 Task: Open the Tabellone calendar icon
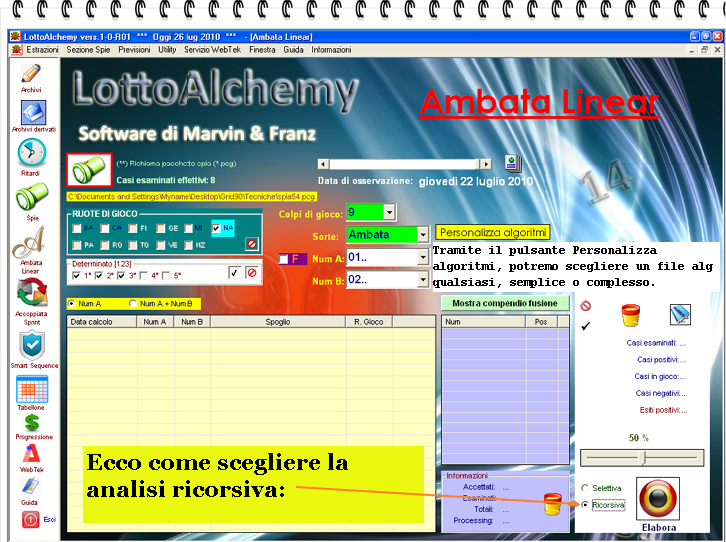tap(31, 389)
